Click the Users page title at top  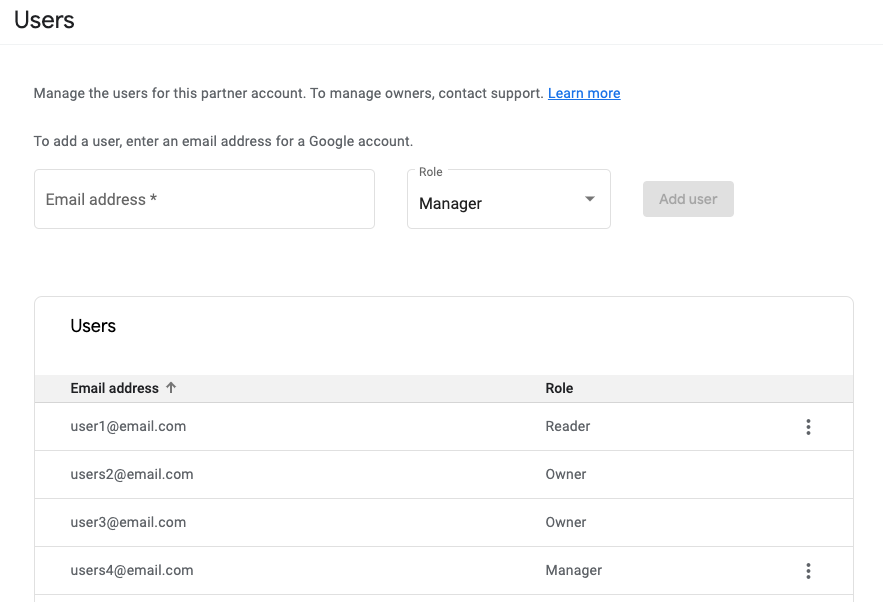[44, 20]
